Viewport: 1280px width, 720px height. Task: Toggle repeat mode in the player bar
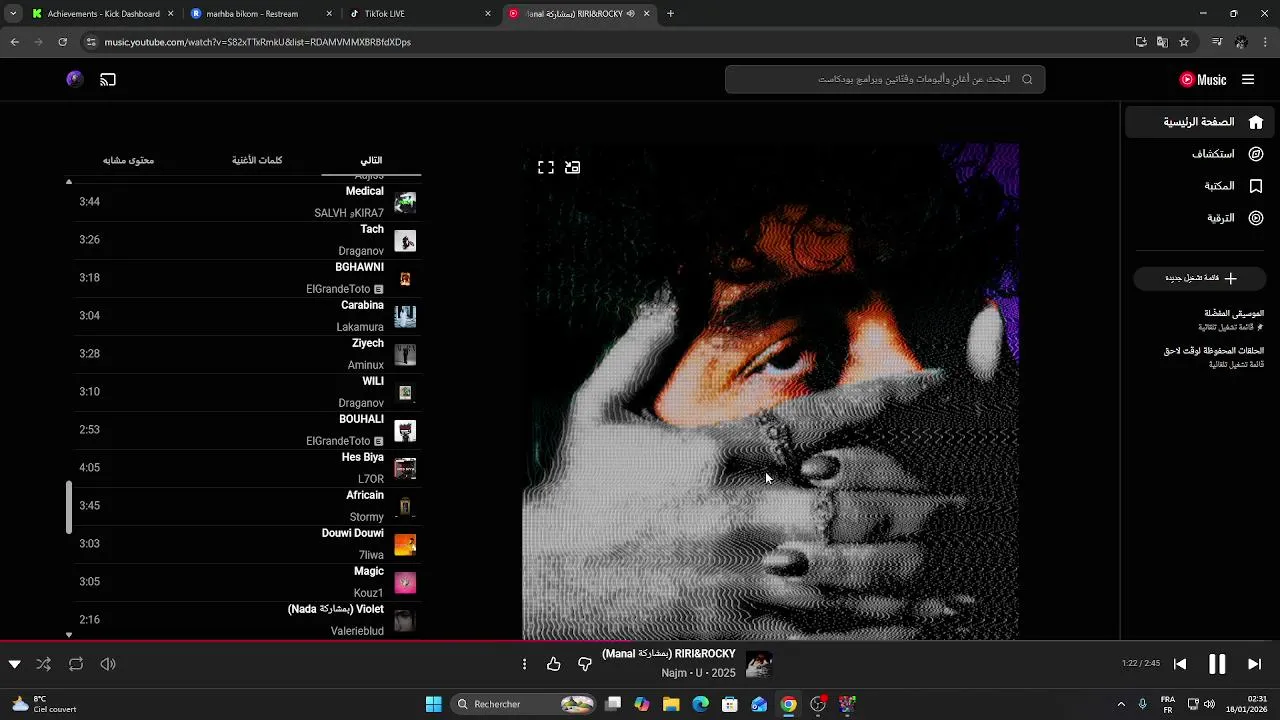76,664
